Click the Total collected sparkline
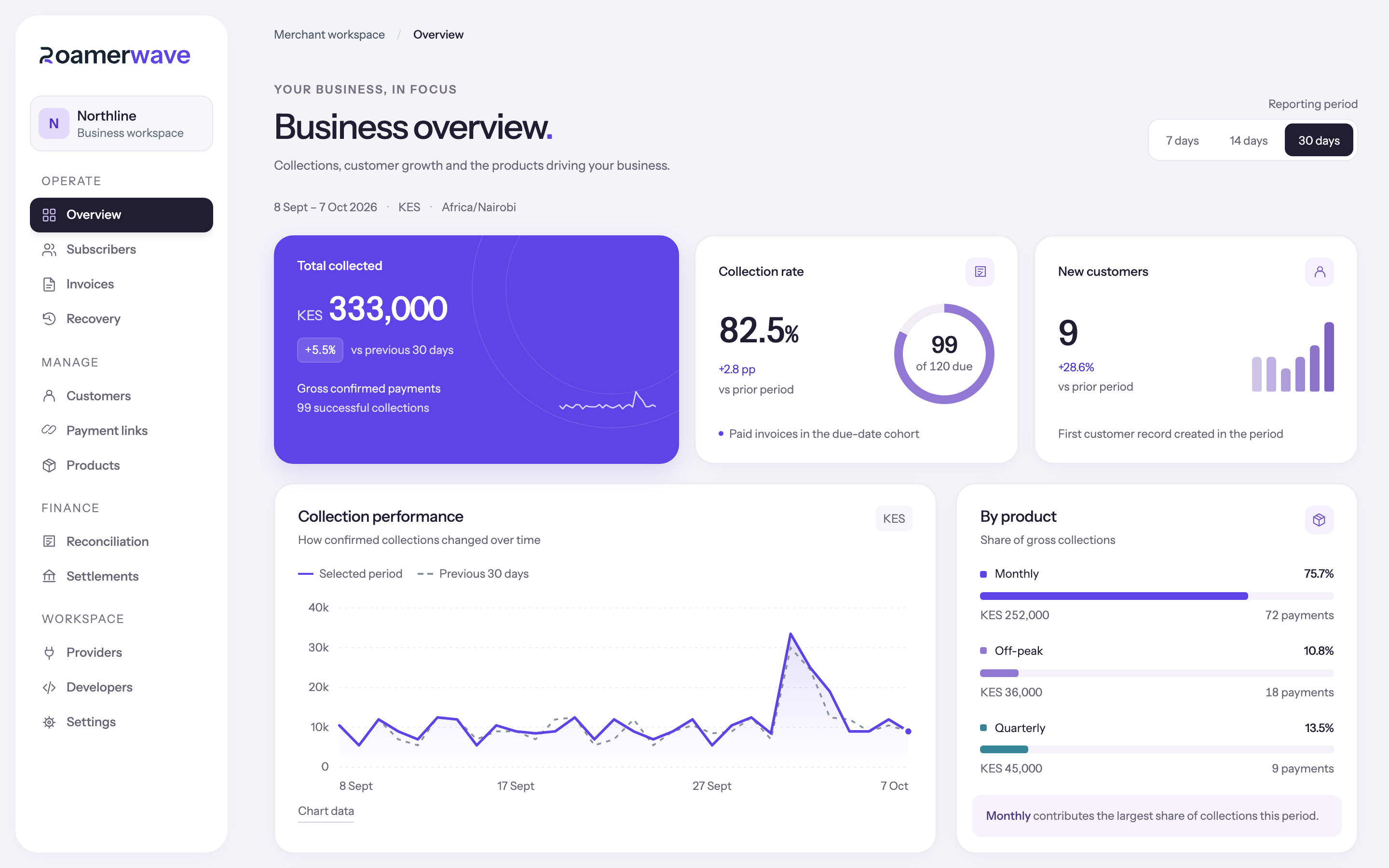Viewport: 1389px width, 868px height. (x=608, y=401)
